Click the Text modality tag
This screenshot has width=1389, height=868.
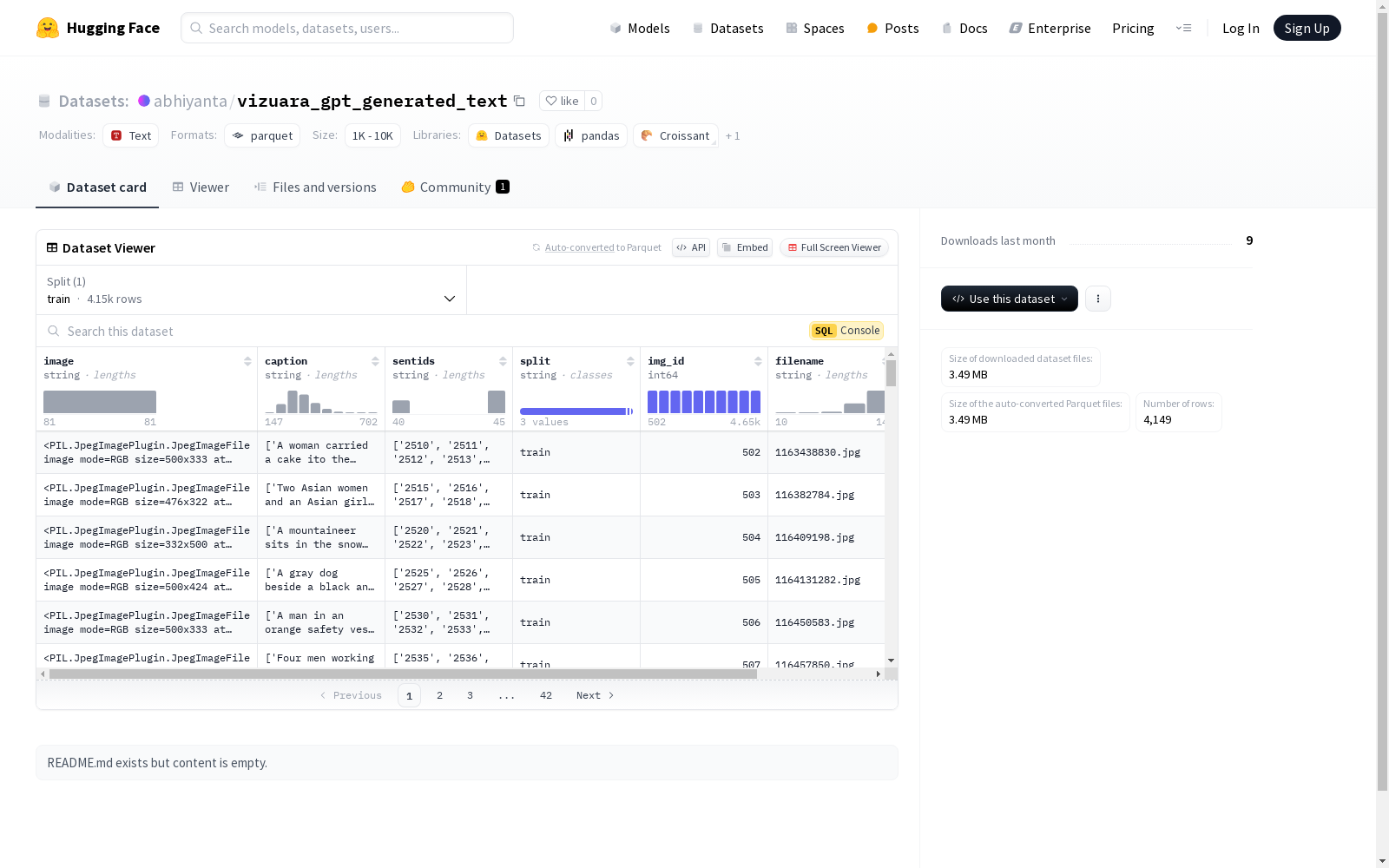pyautogui.click(x=131, y=135)
